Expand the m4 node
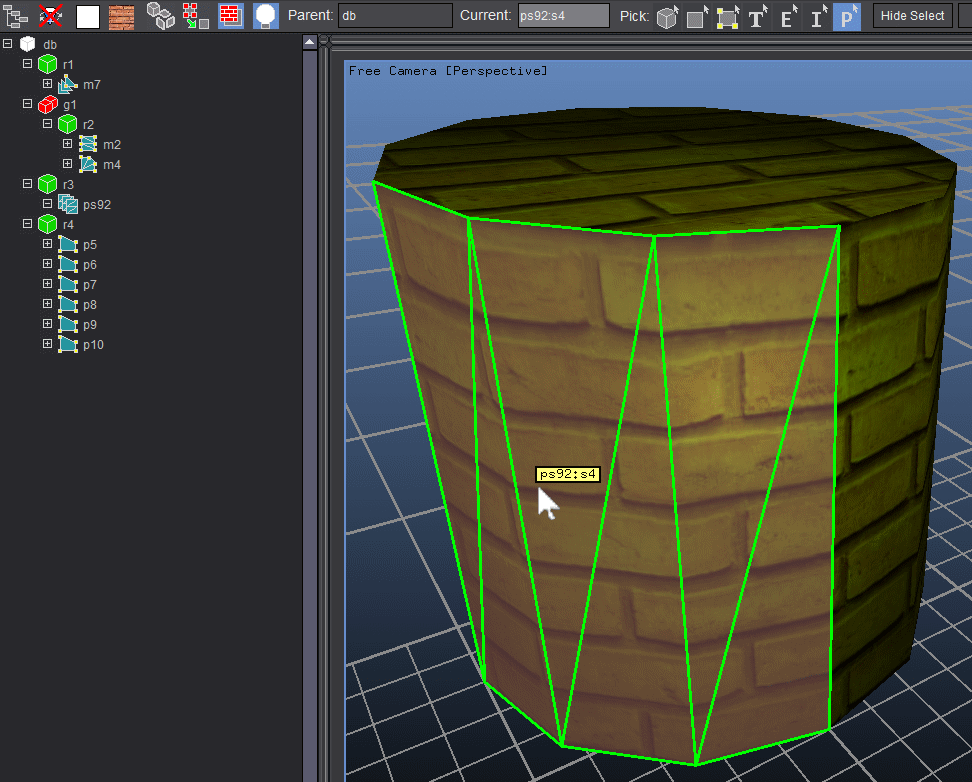972x782 pixels. click(x=67, y=163)
